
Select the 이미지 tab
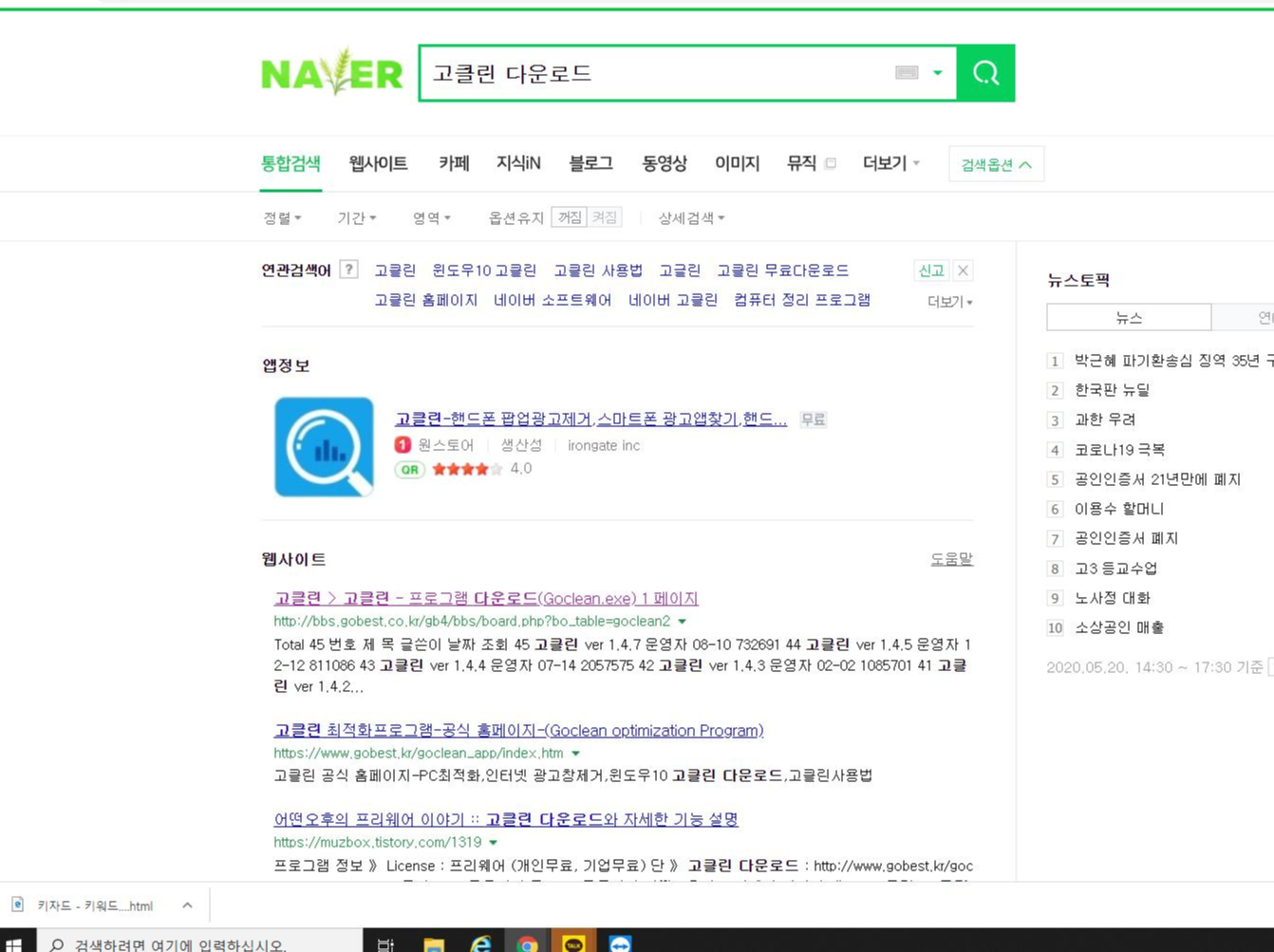tap(738, 163)
